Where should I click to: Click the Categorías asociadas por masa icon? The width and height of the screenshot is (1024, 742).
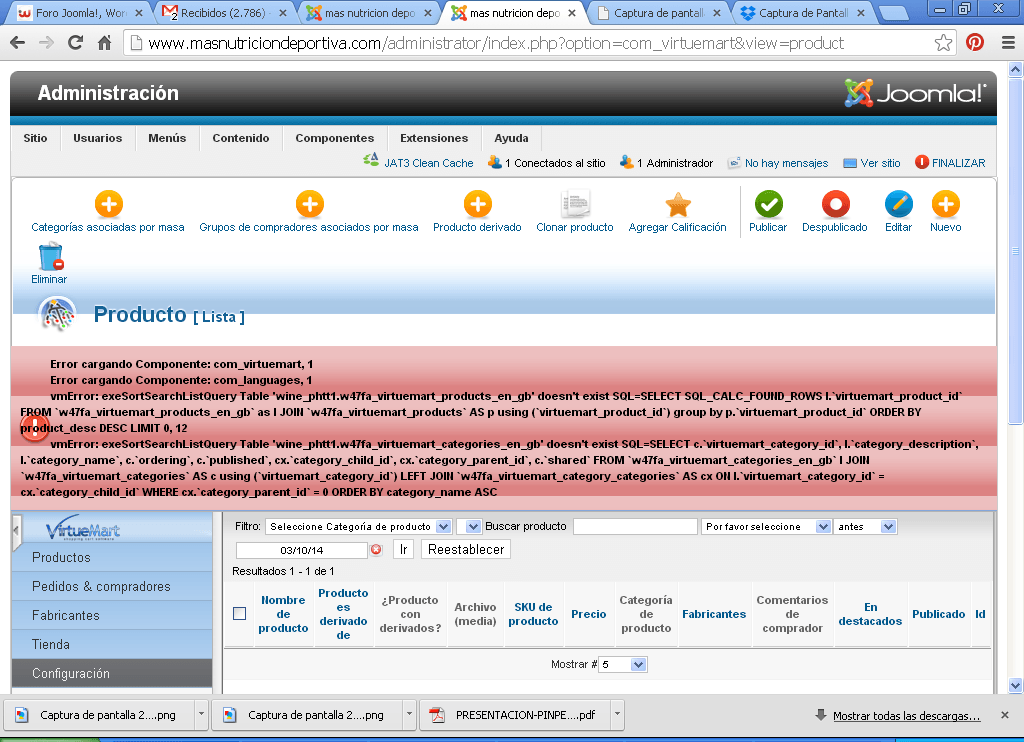click(109, 204)
